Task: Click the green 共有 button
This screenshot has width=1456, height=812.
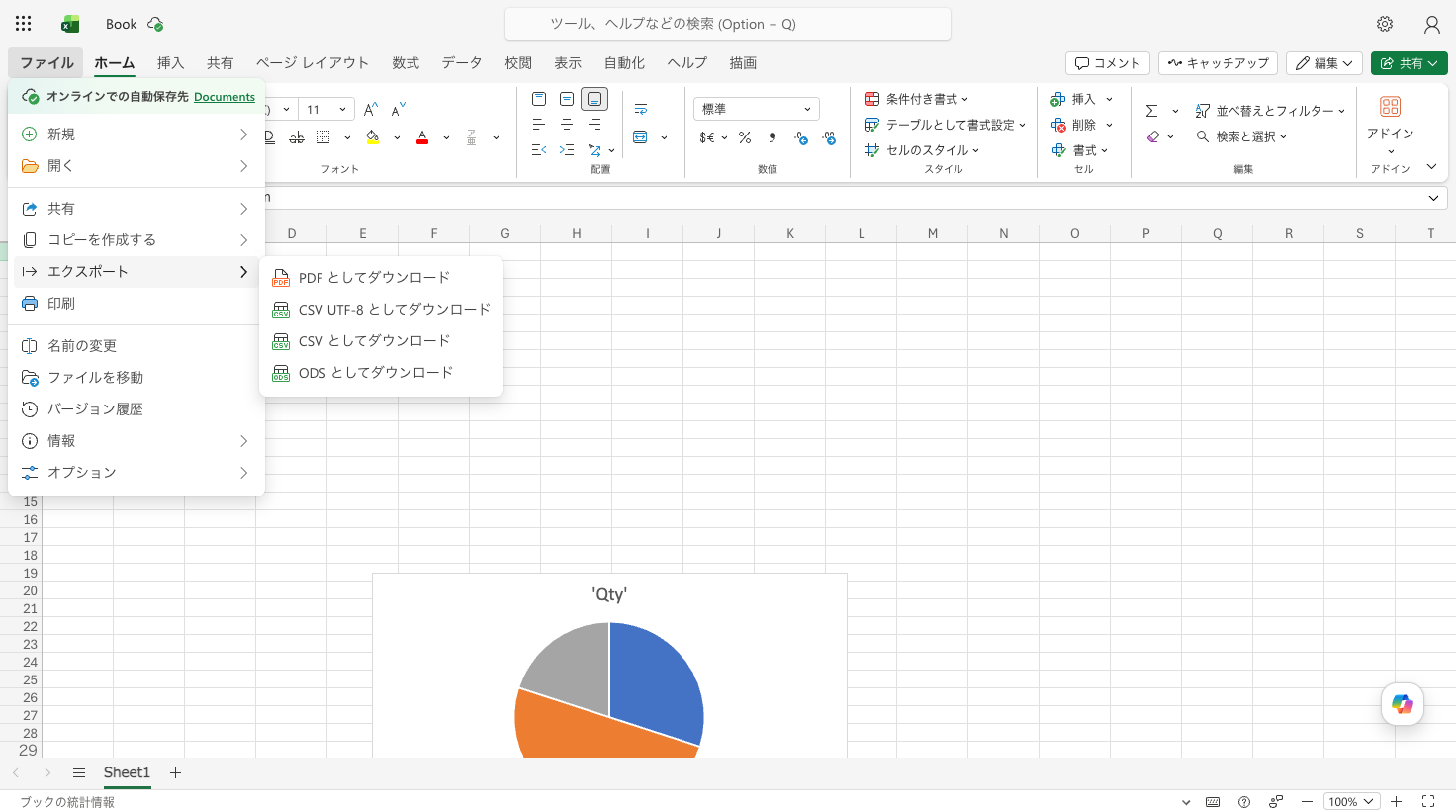Action: (x=1410, y=63)
